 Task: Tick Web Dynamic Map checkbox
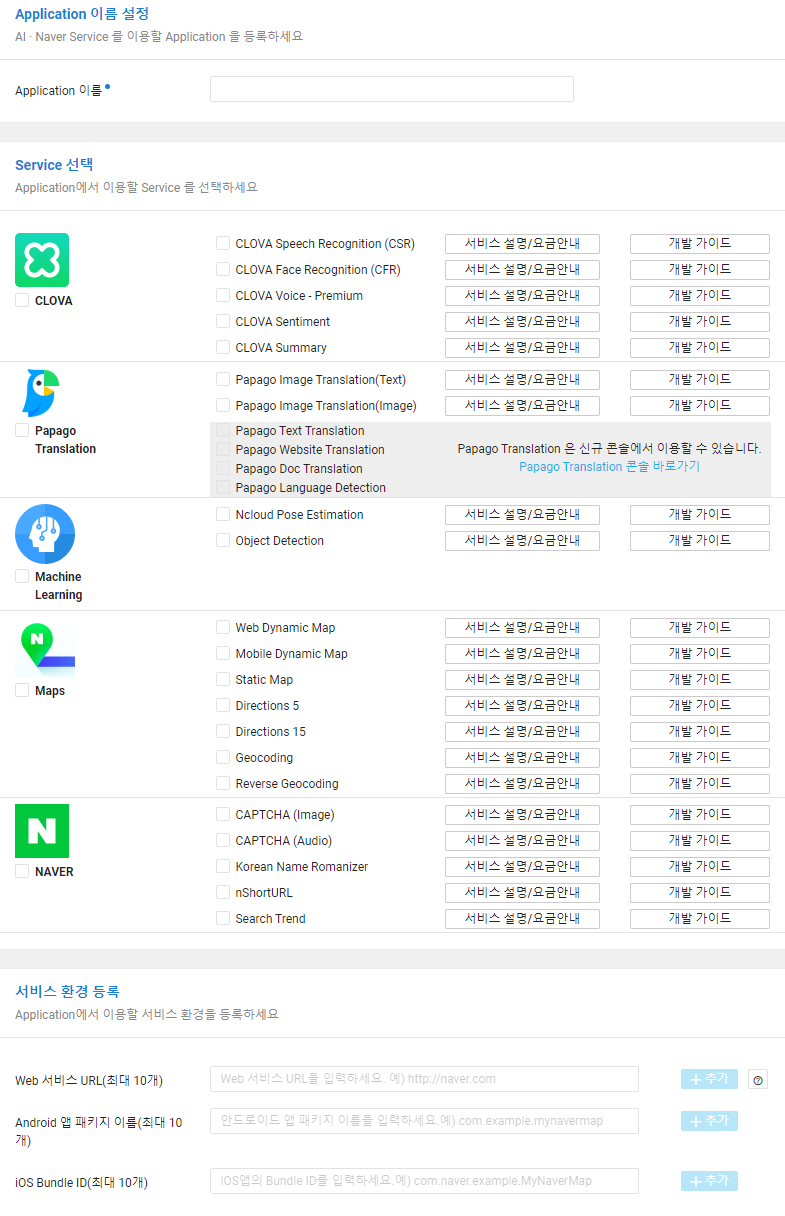(x=223, y=627)
